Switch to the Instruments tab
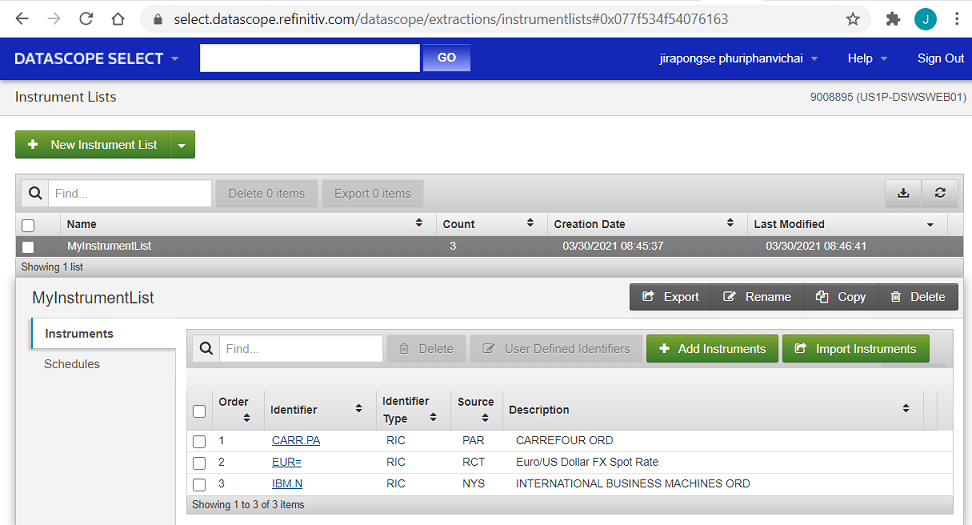 click(x=104, y=333)
